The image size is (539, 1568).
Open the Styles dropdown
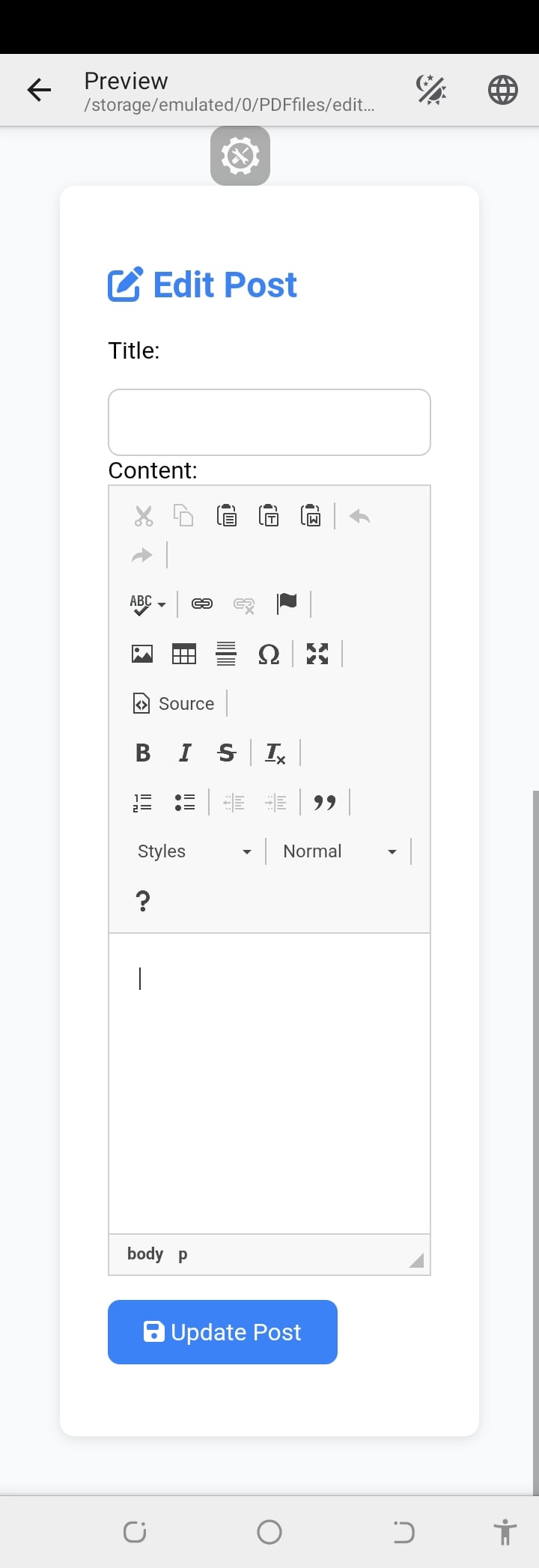point(194,851)
